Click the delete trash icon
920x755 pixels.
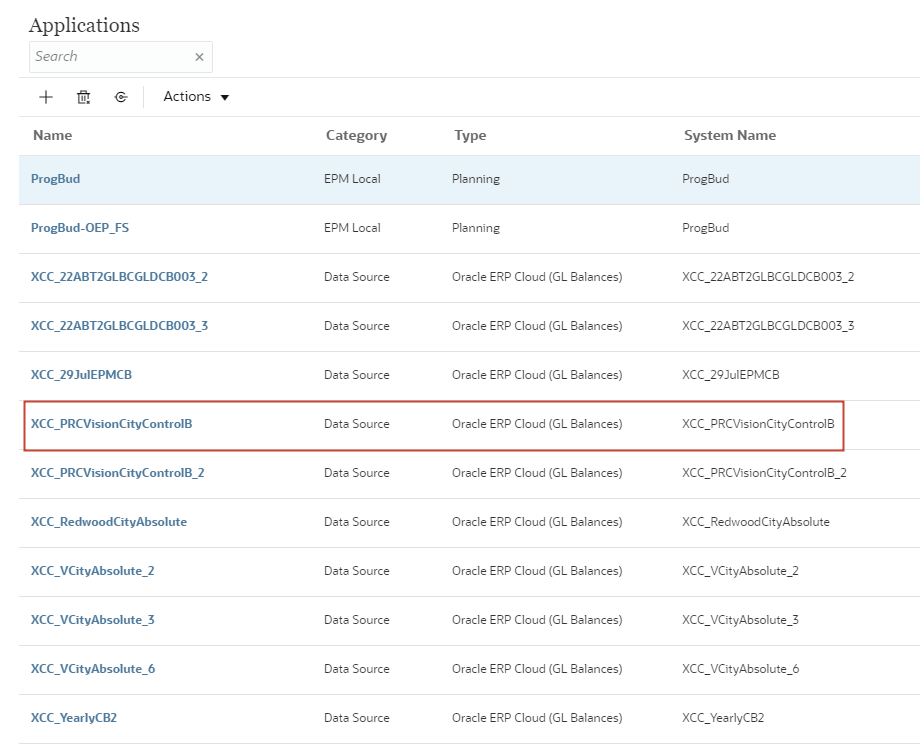(x=84, y=97)
